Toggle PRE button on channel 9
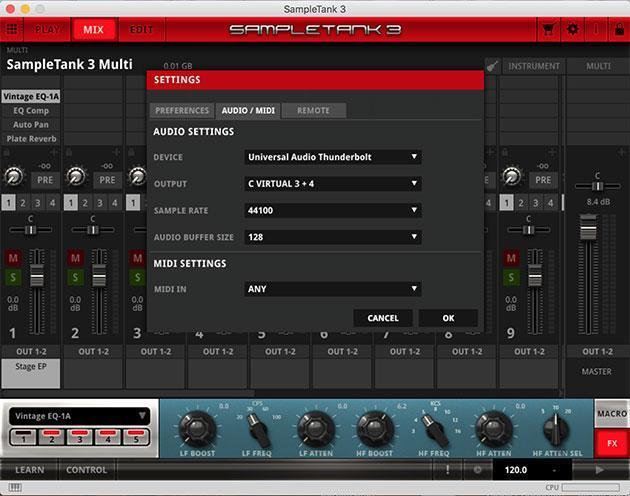This screenshot has height=496, width=630. click(x=543, y=180)
